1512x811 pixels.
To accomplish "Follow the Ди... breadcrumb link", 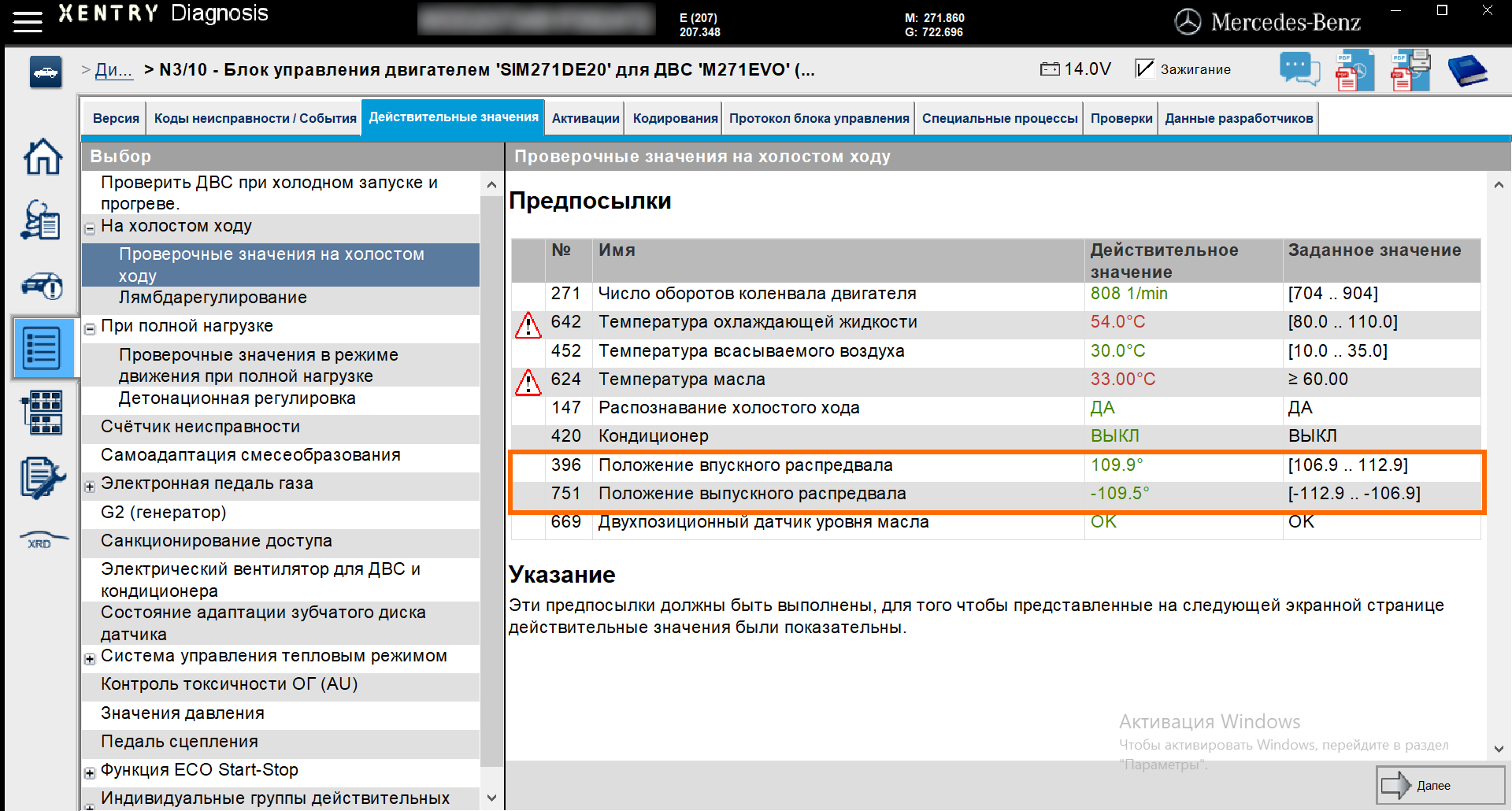I will [113, 69].
